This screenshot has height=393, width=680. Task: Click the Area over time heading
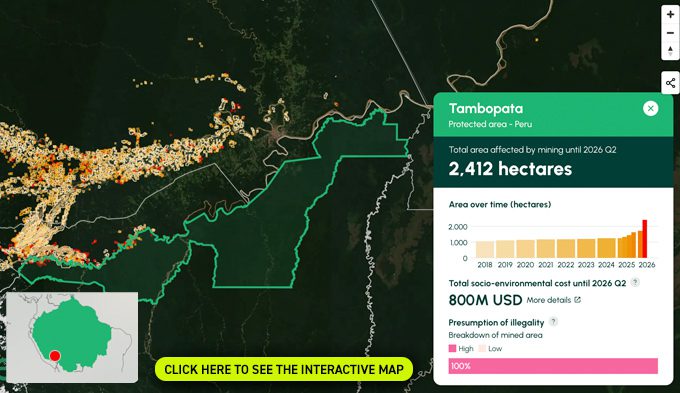click(x=500, y=204)
